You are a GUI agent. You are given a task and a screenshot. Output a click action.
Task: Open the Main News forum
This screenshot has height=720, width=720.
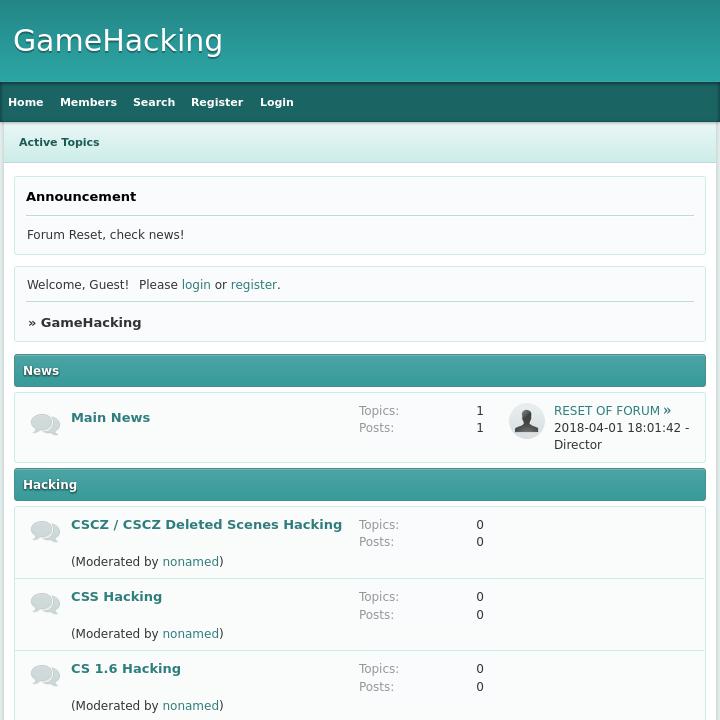coord(110,417)
